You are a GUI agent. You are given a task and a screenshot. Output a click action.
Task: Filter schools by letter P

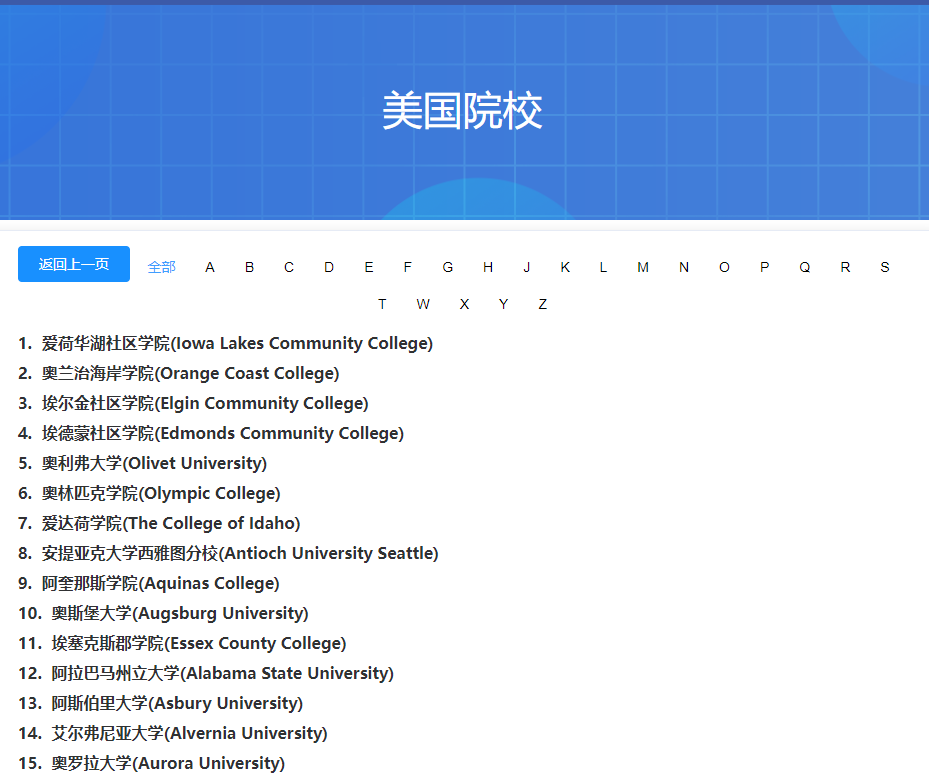(765, 267)
